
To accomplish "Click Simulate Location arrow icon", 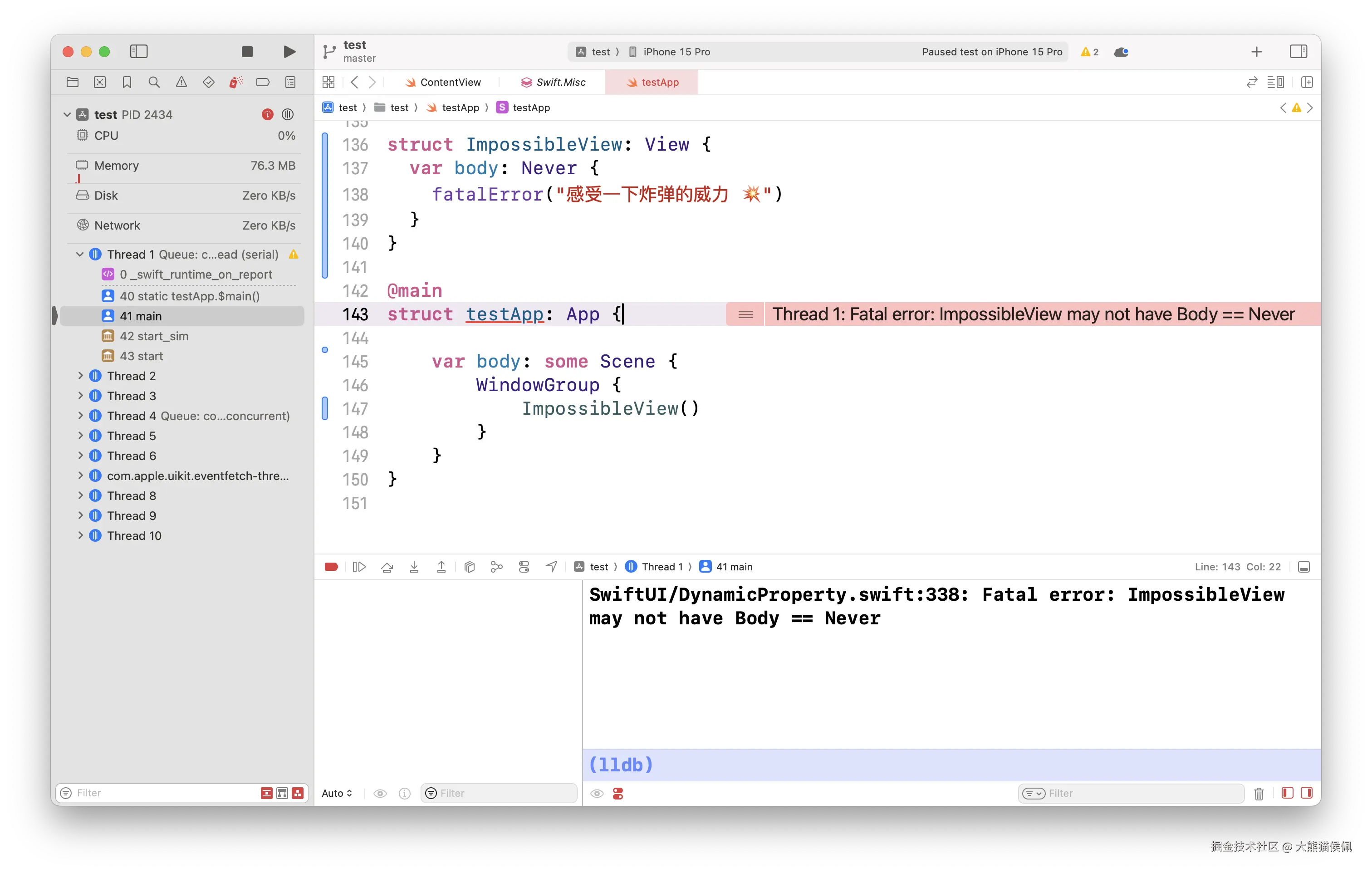I will (551, 566).
